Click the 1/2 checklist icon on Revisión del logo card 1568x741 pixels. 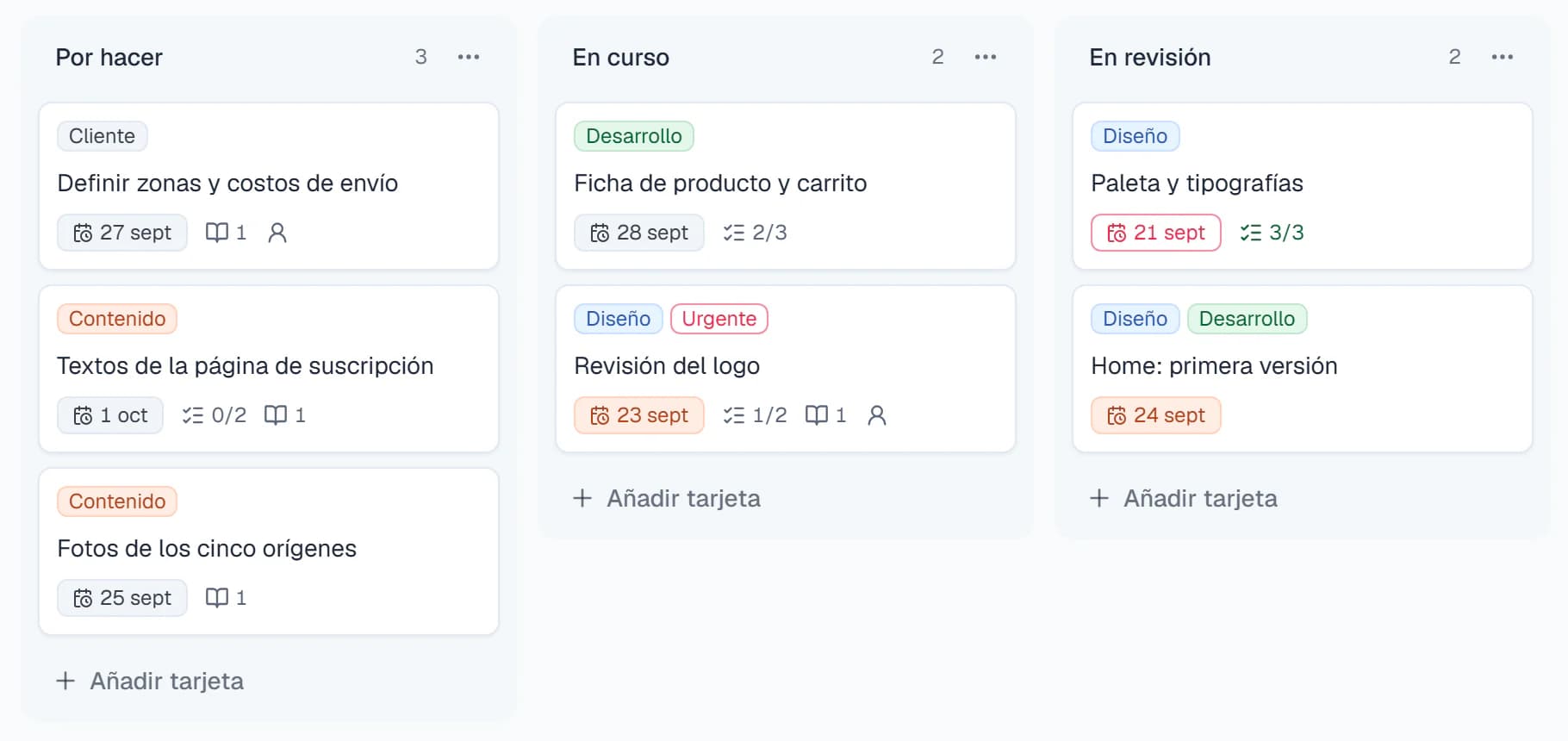[x=734, y=415]
